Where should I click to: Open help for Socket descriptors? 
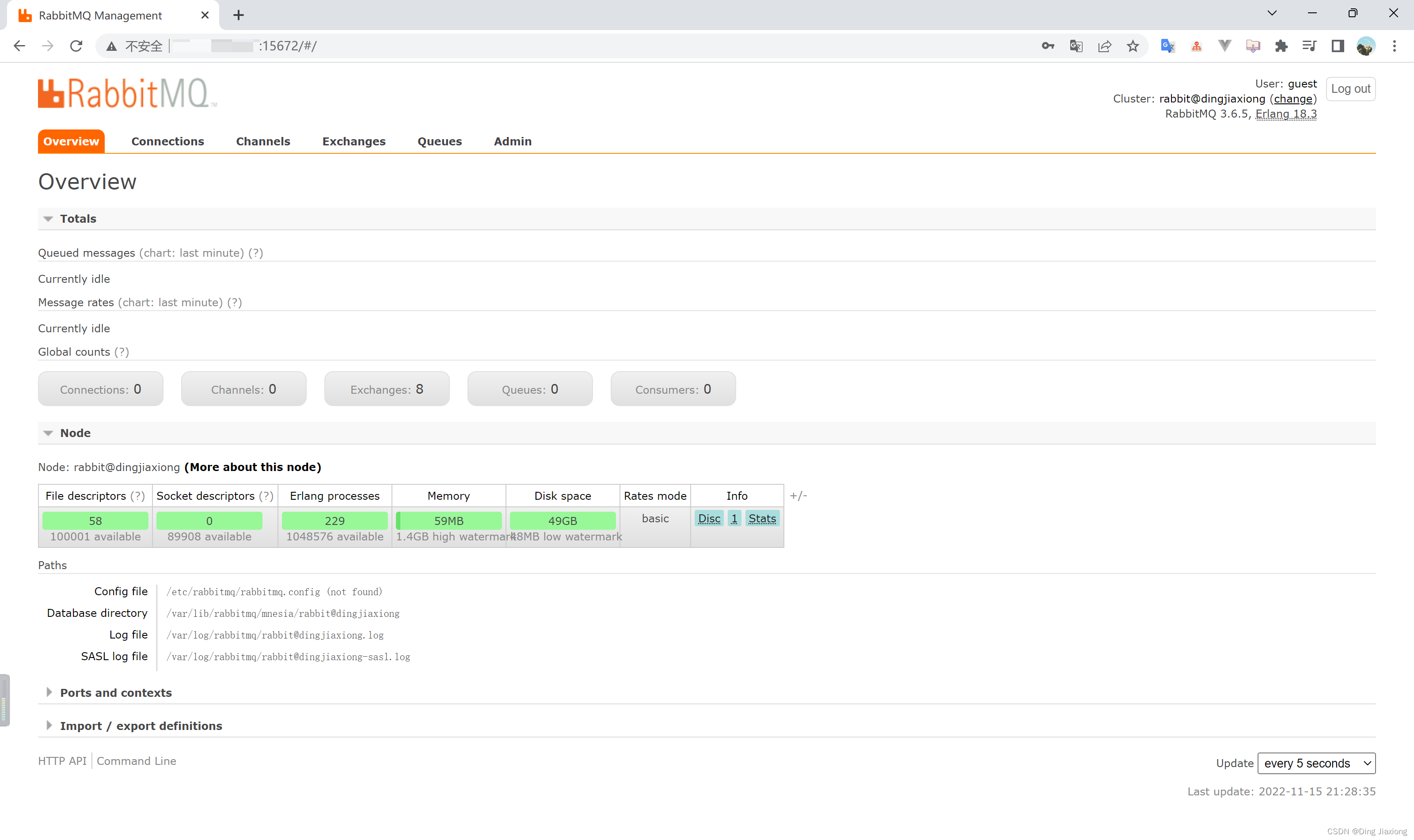(266, 496)
